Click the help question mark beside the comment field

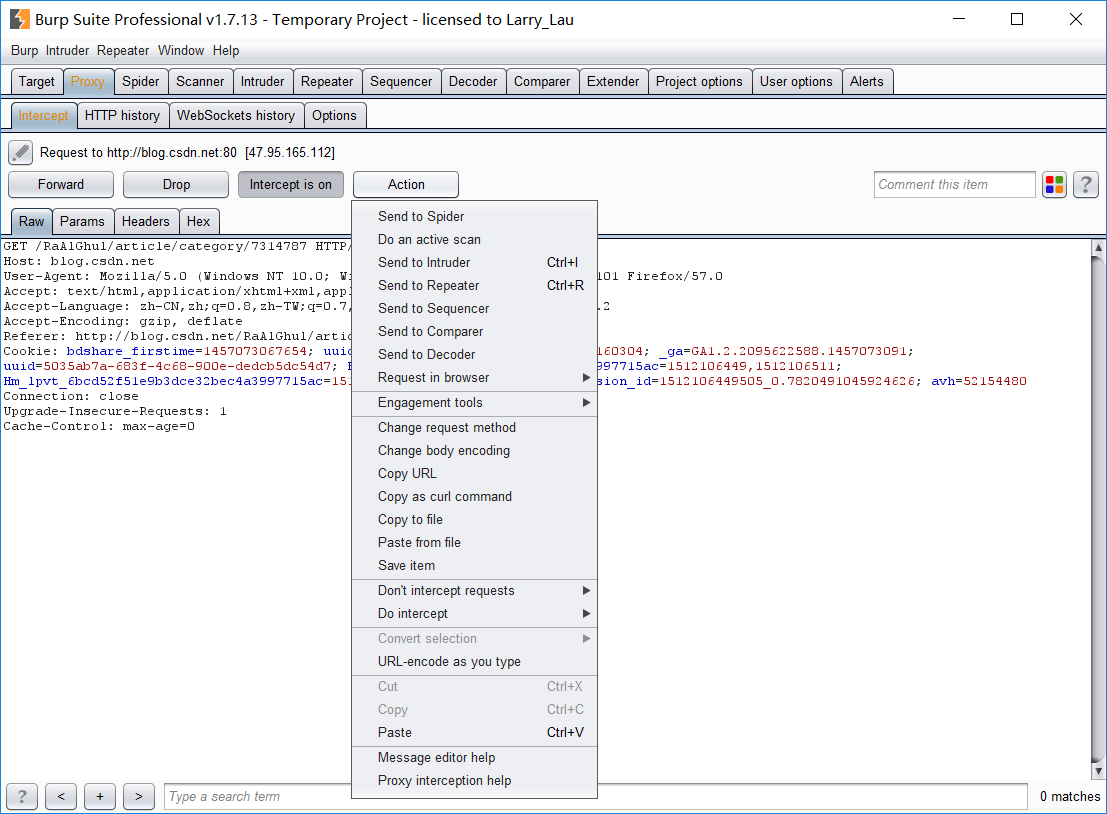click(1086, 185)
